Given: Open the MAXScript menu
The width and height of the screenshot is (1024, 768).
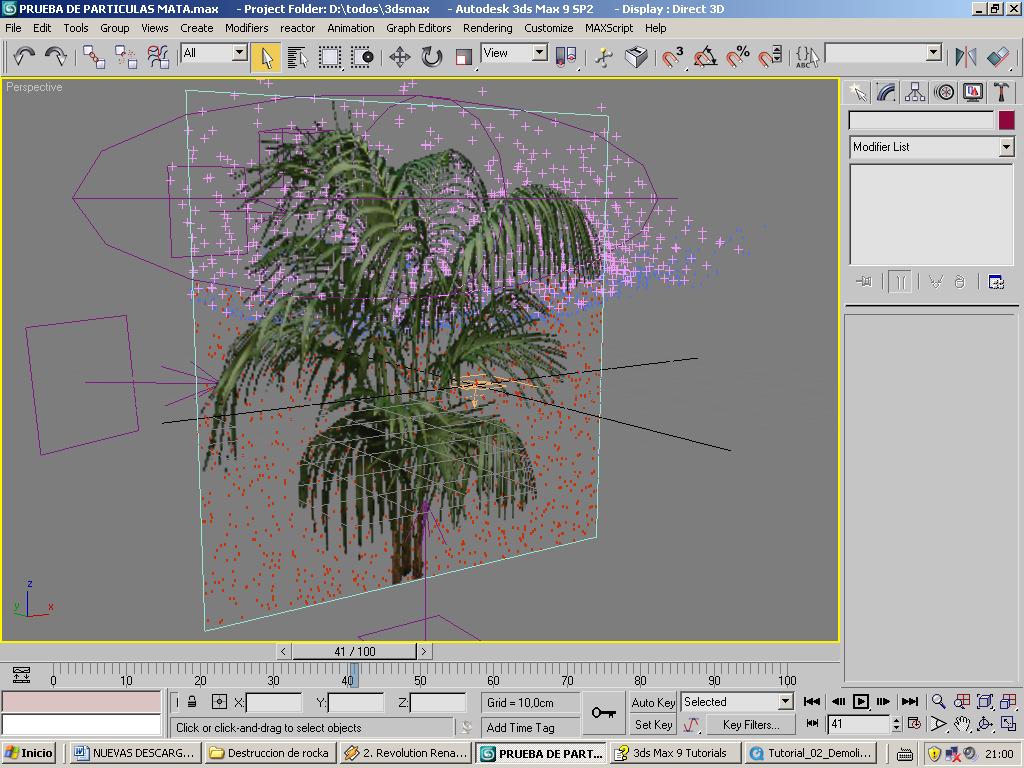Looking at the screenshot, I should (609, 28).
